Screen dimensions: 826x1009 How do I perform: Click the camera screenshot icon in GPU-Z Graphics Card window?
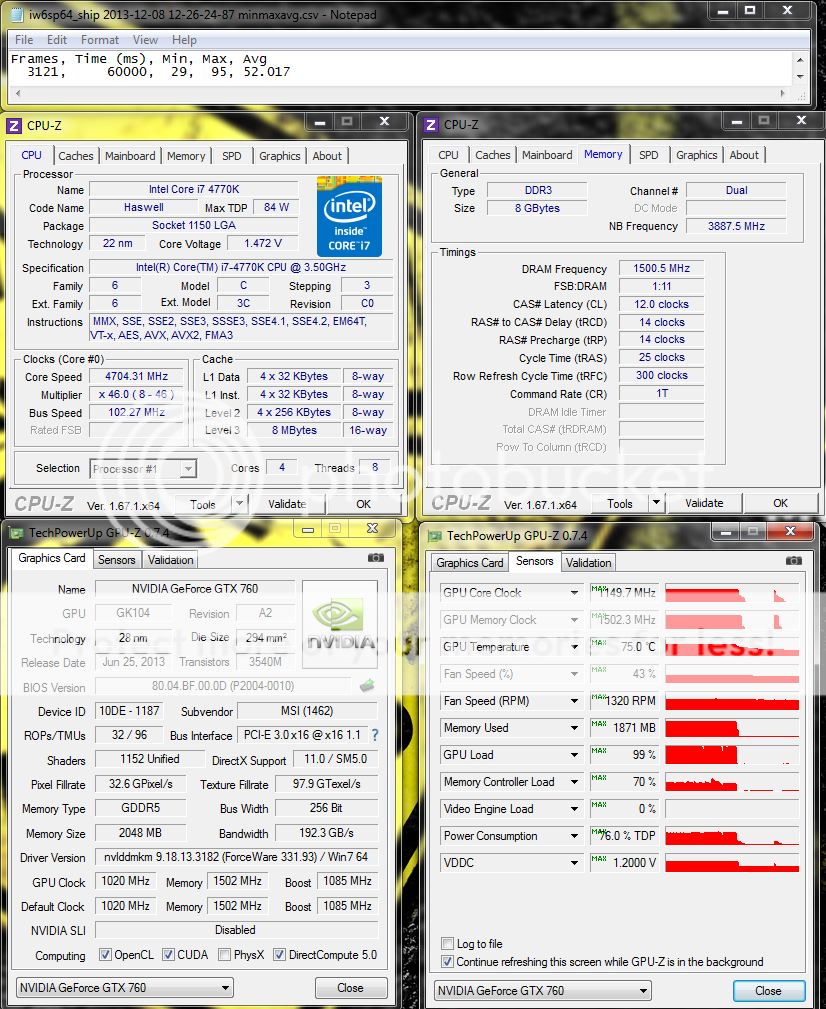(x=376, y=558)
